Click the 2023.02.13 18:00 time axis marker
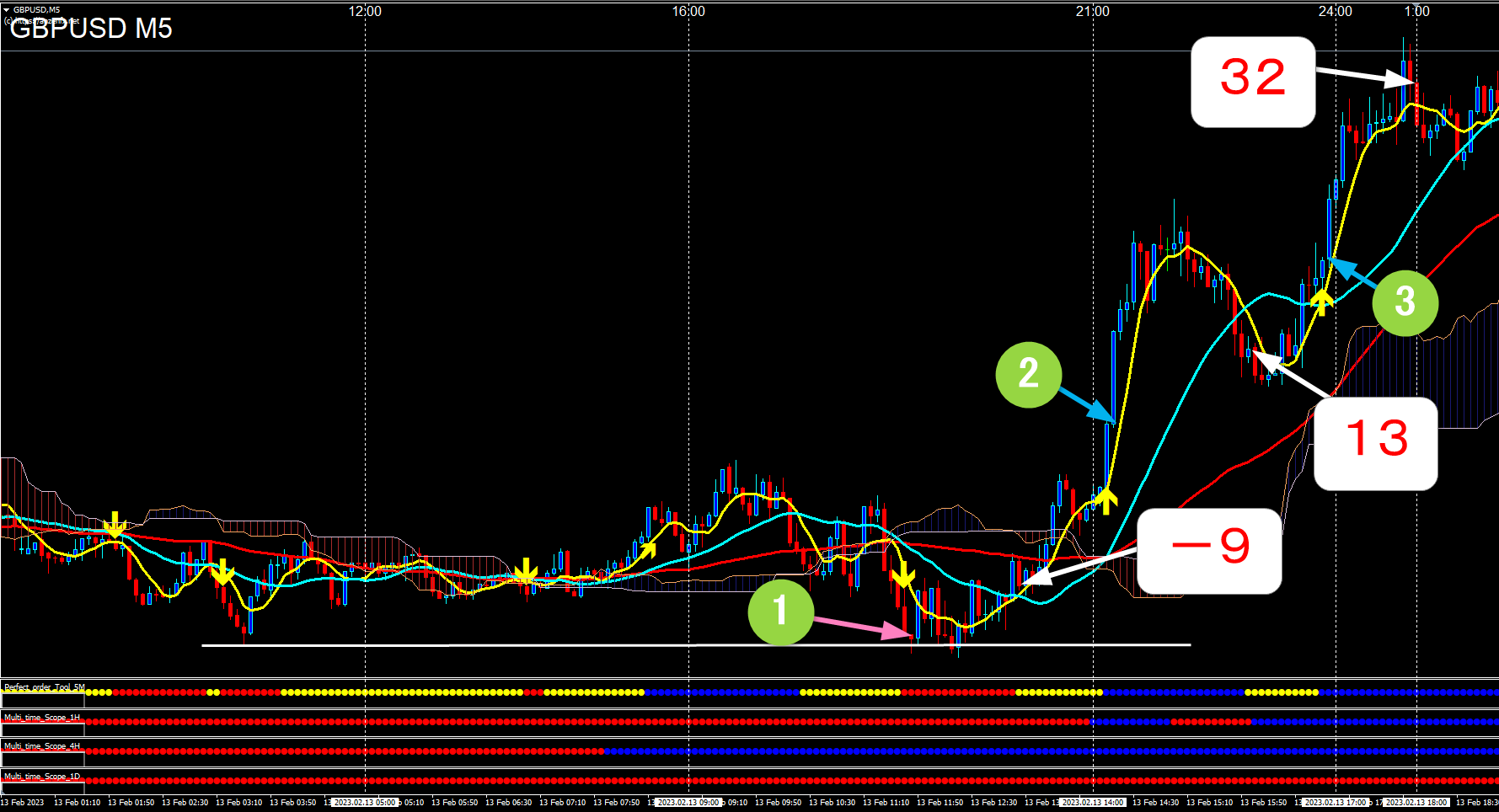The height and width of the screenshot is (812, 1499). pyautogui.click(x=1416, y=803)
